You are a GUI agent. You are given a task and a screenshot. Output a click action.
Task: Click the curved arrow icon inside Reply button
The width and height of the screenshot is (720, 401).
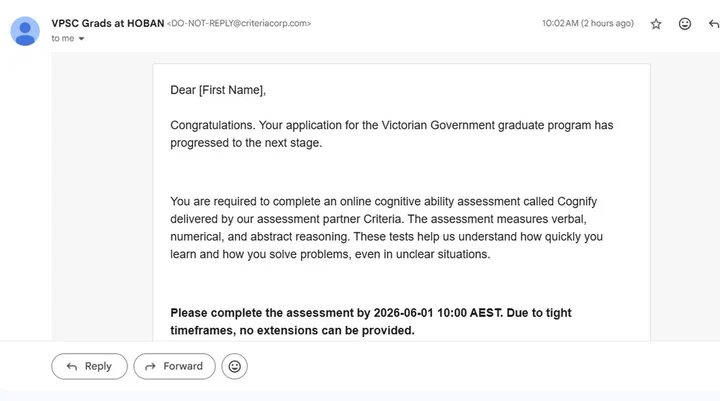coord(72,366)
